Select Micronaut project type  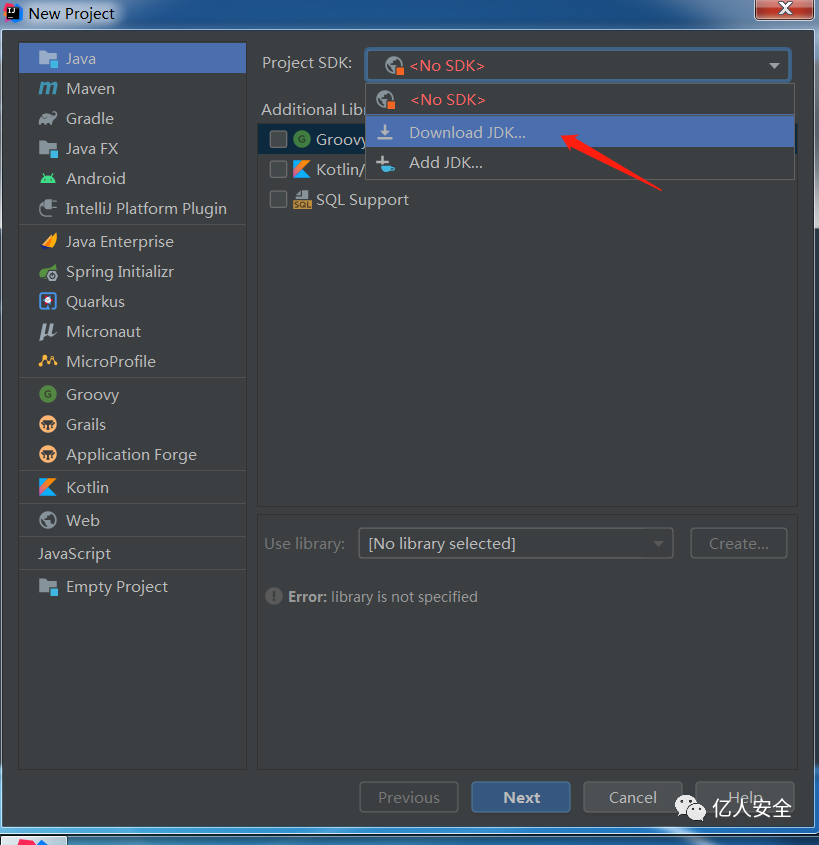click(x=133, y=331)
